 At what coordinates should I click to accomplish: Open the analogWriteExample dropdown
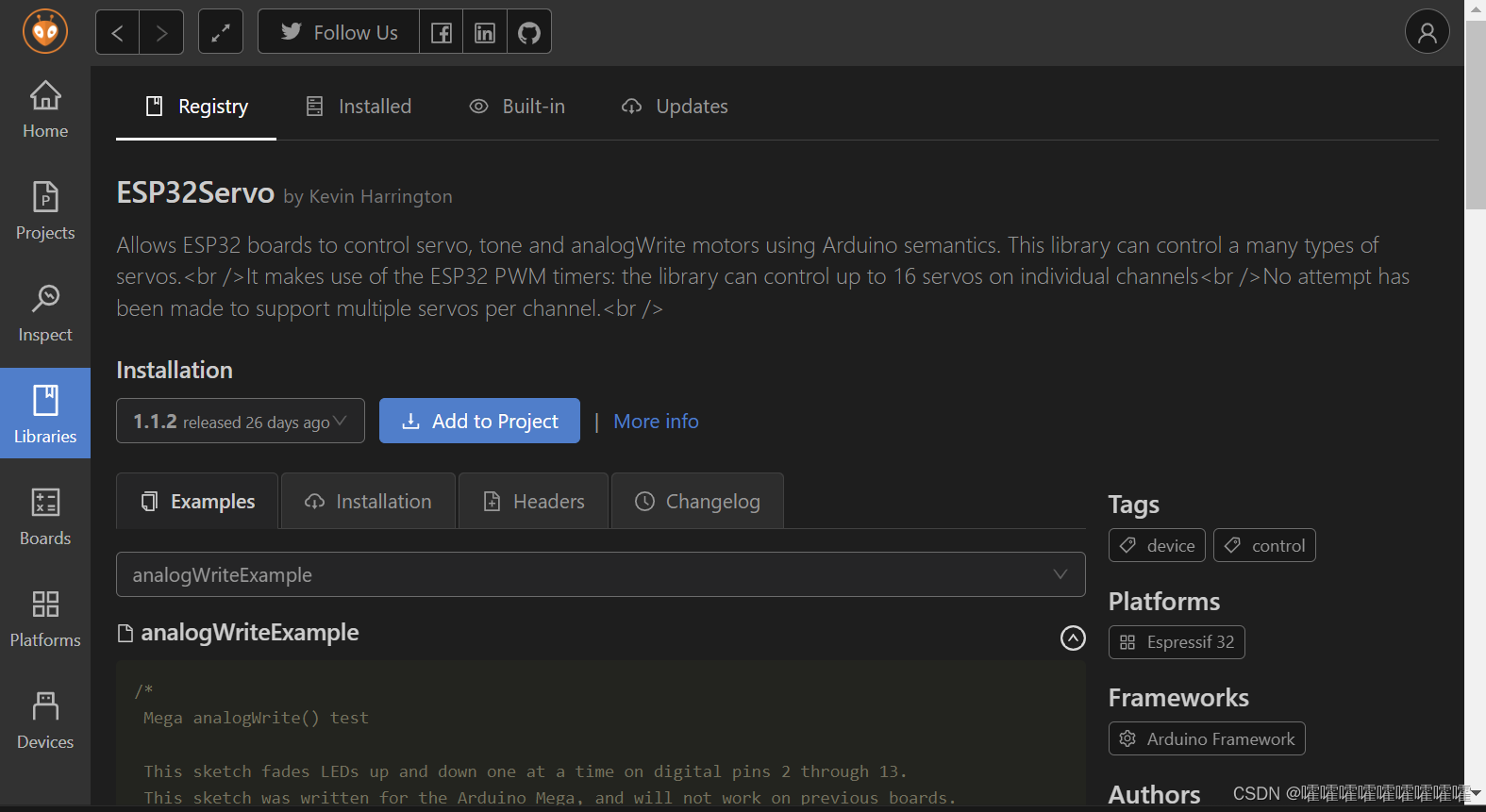pos(600,574)
